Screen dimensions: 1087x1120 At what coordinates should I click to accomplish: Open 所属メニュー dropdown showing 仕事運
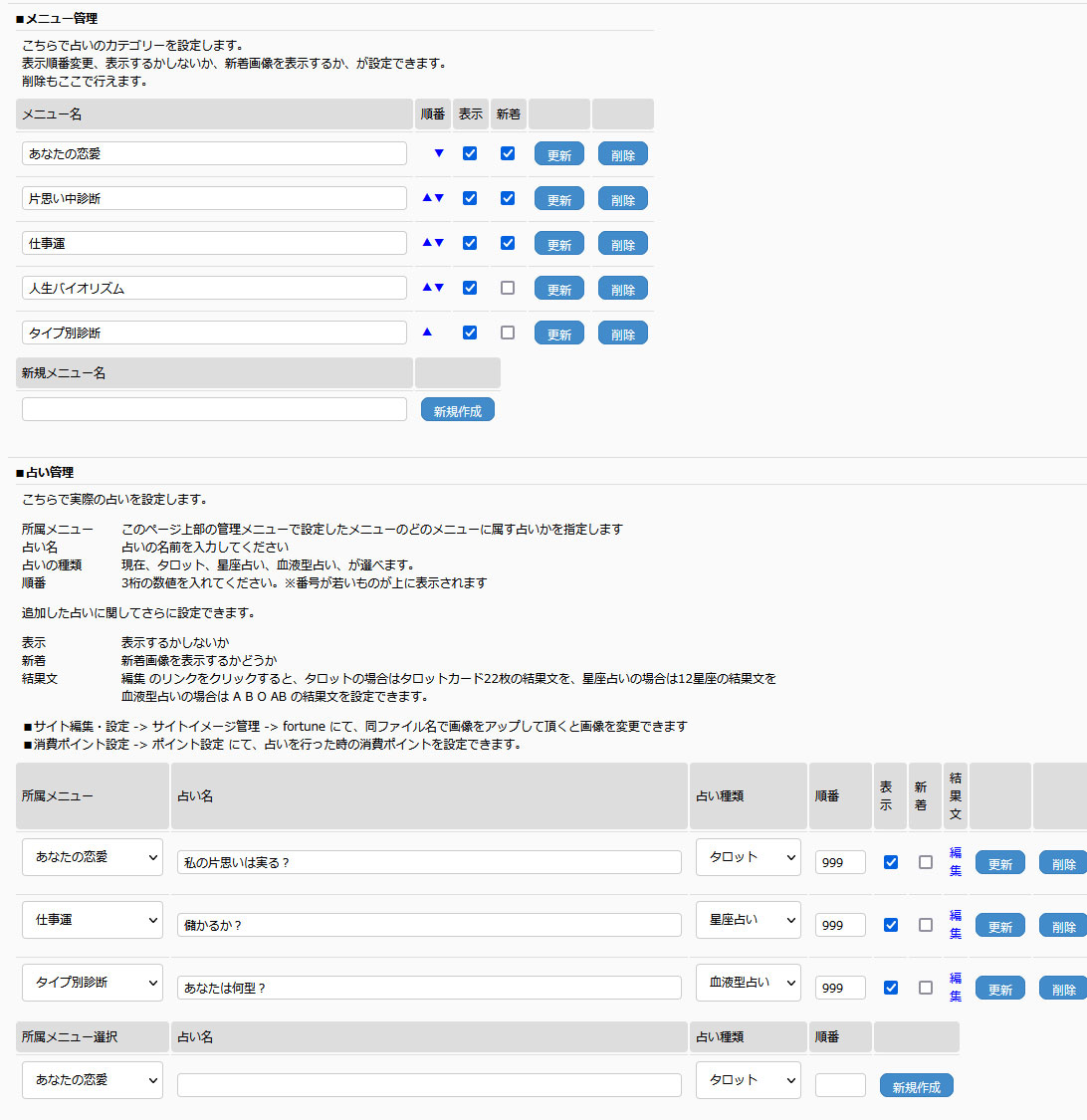point(93,921)
